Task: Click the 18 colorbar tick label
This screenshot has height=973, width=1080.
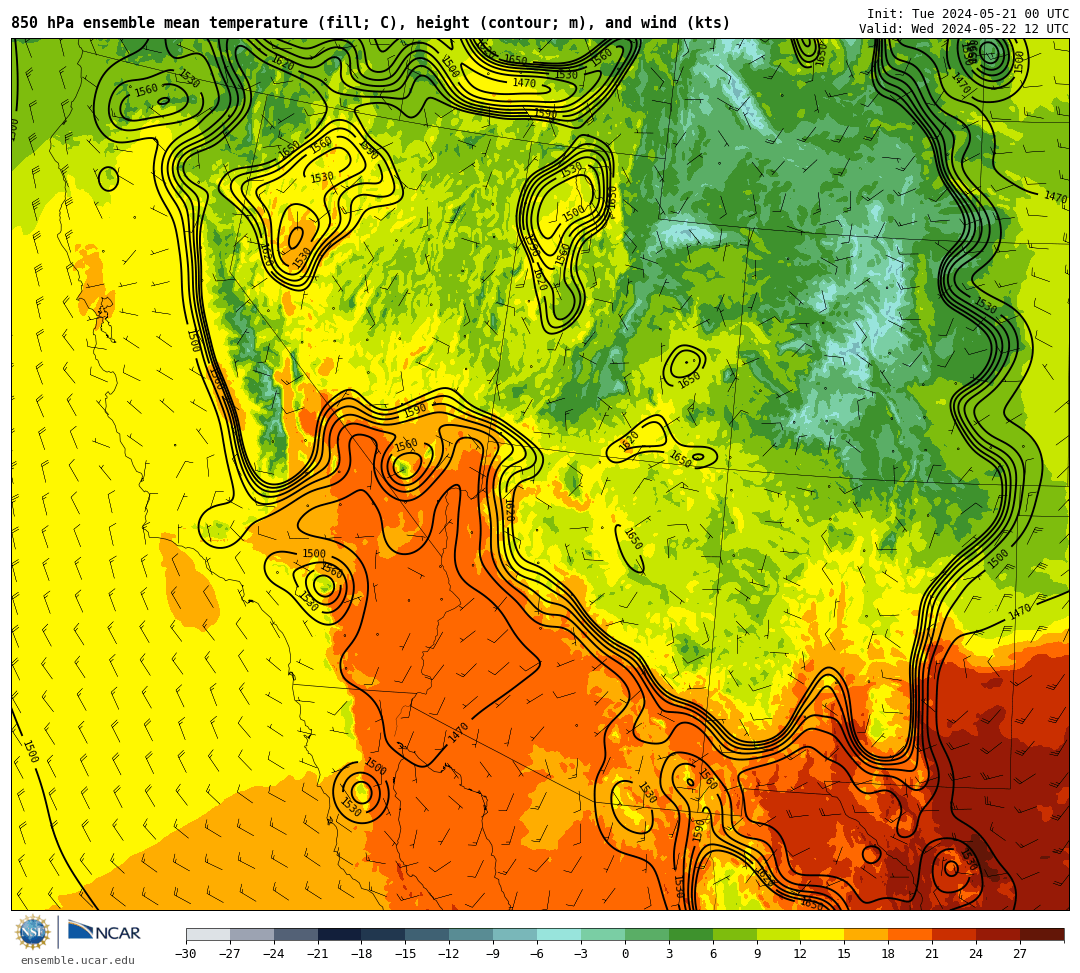Action: pyautogui.click(x=889, y=954)
